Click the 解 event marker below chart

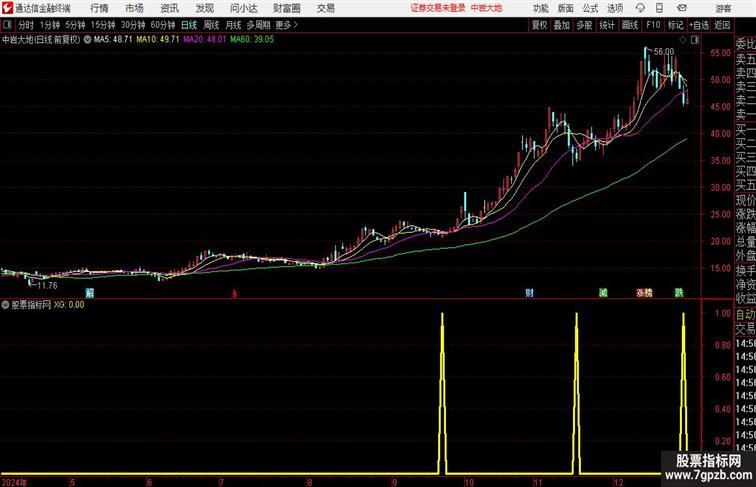[90, 293]
